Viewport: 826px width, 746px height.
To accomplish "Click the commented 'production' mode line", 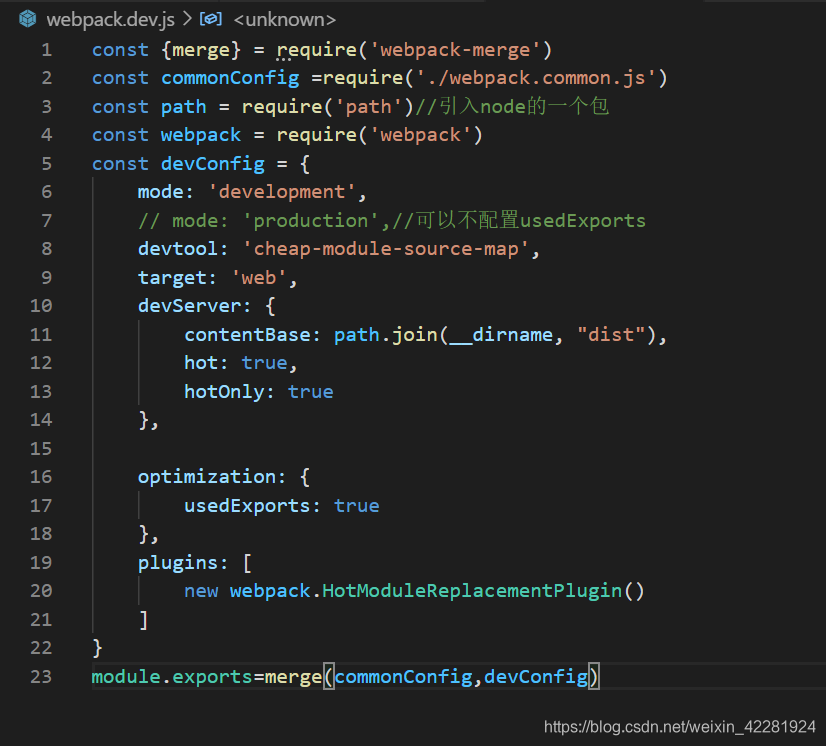I will click(392, 220).
